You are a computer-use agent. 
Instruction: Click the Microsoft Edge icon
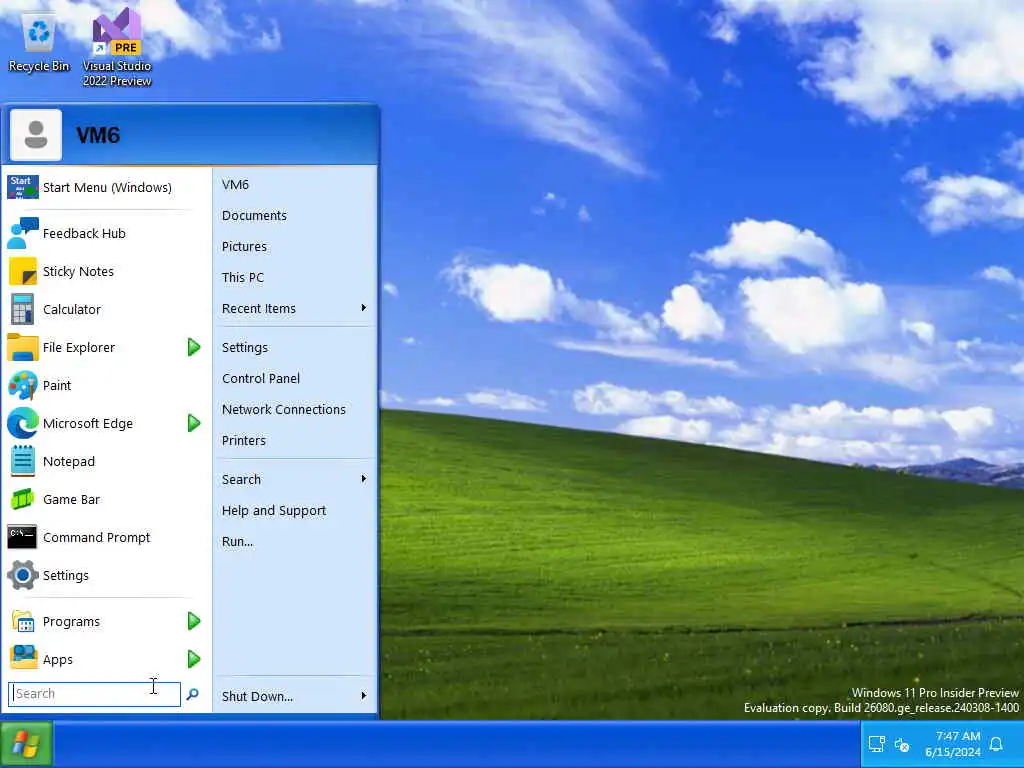(23, 423)
